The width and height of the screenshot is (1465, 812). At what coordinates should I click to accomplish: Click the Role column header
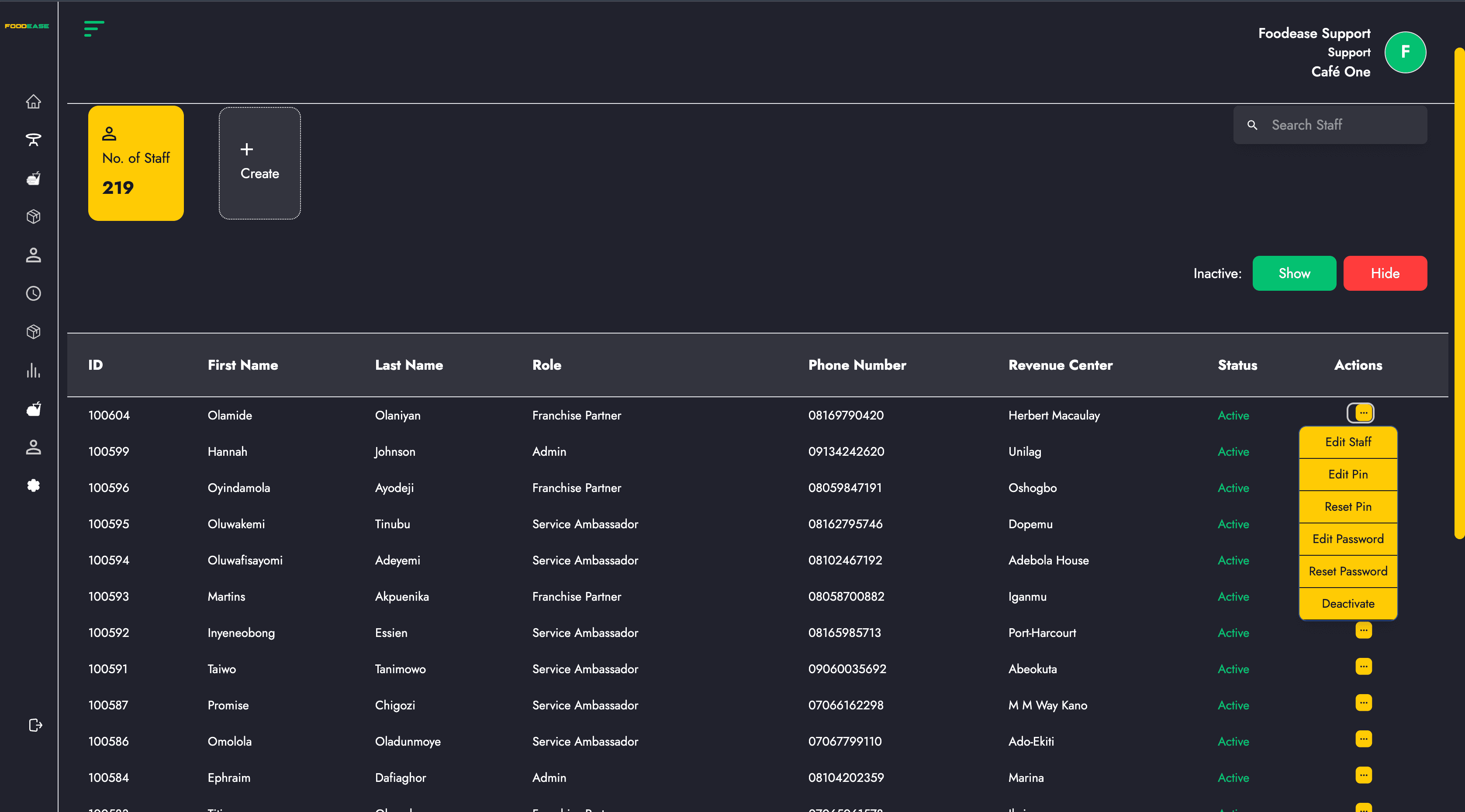[546, 365]
